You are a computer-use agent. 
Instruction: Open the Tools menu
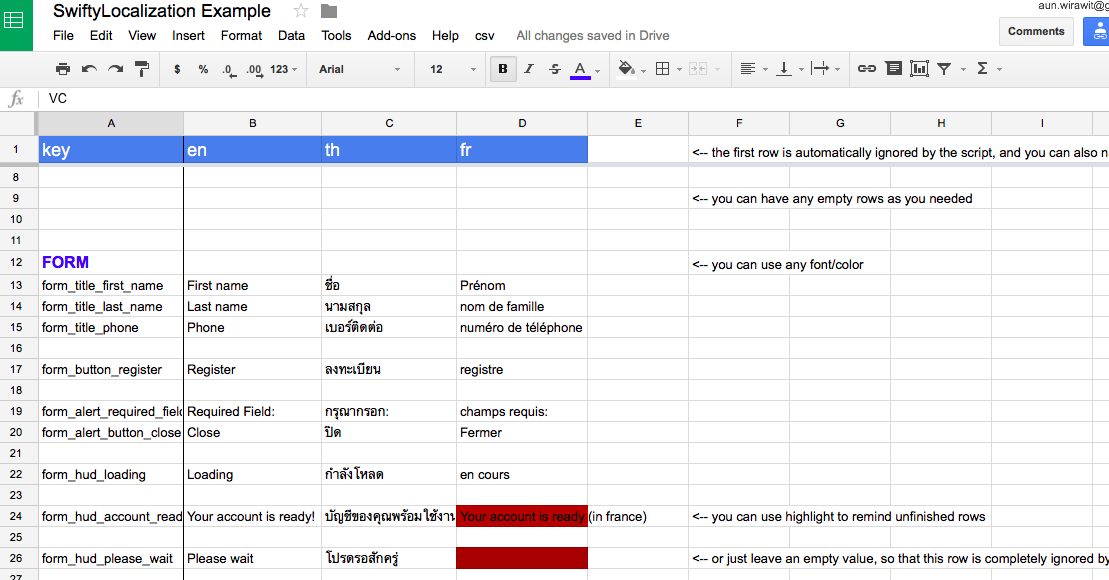(x=336, y=35)
